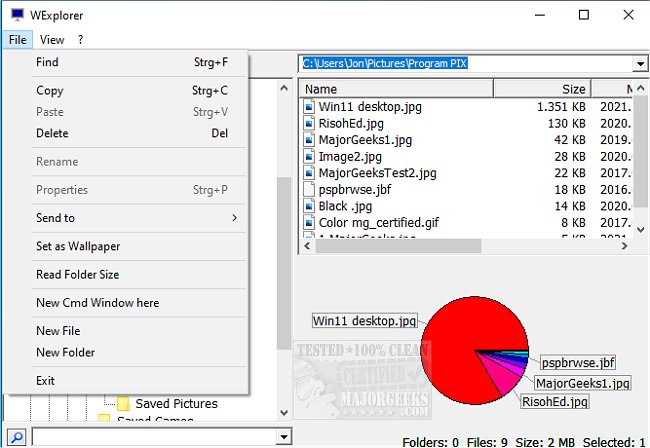Expand the Send to submenu
This screenshot has height=448, width=650.
click(x=234, y=218)
